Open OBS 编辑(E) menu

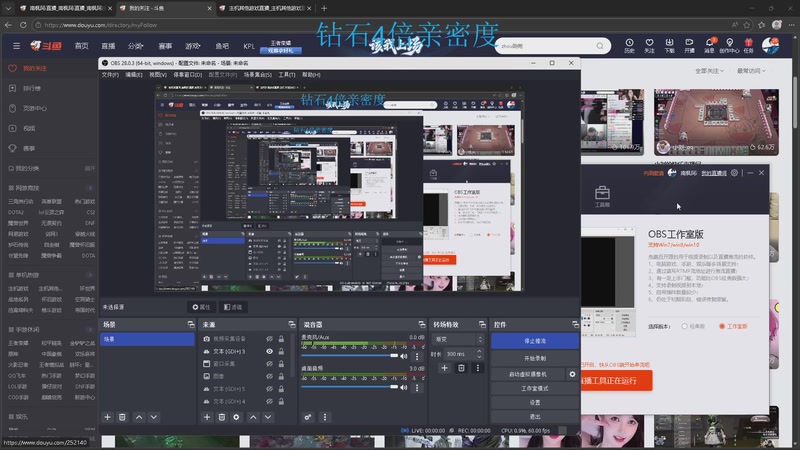(134, 75)
